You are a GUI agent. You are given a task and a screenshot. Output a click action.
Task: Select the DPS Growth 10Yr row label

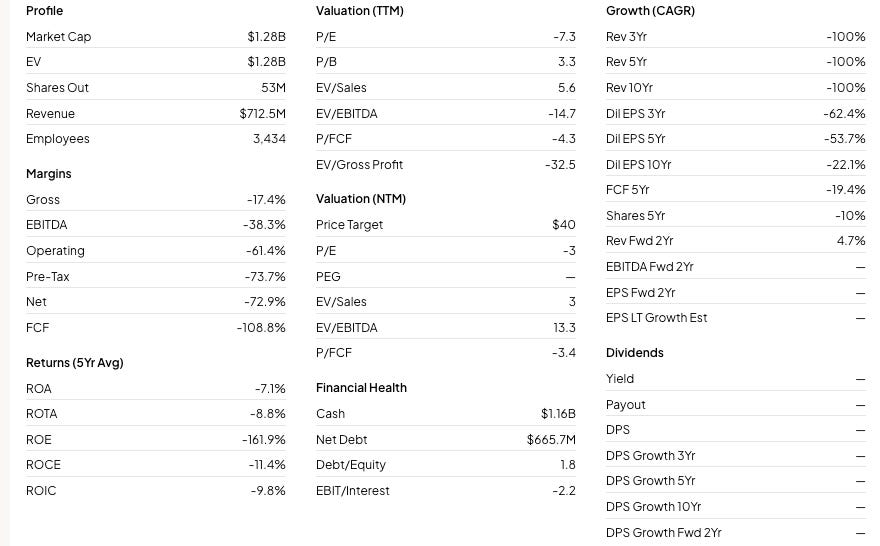pos(653,506)
